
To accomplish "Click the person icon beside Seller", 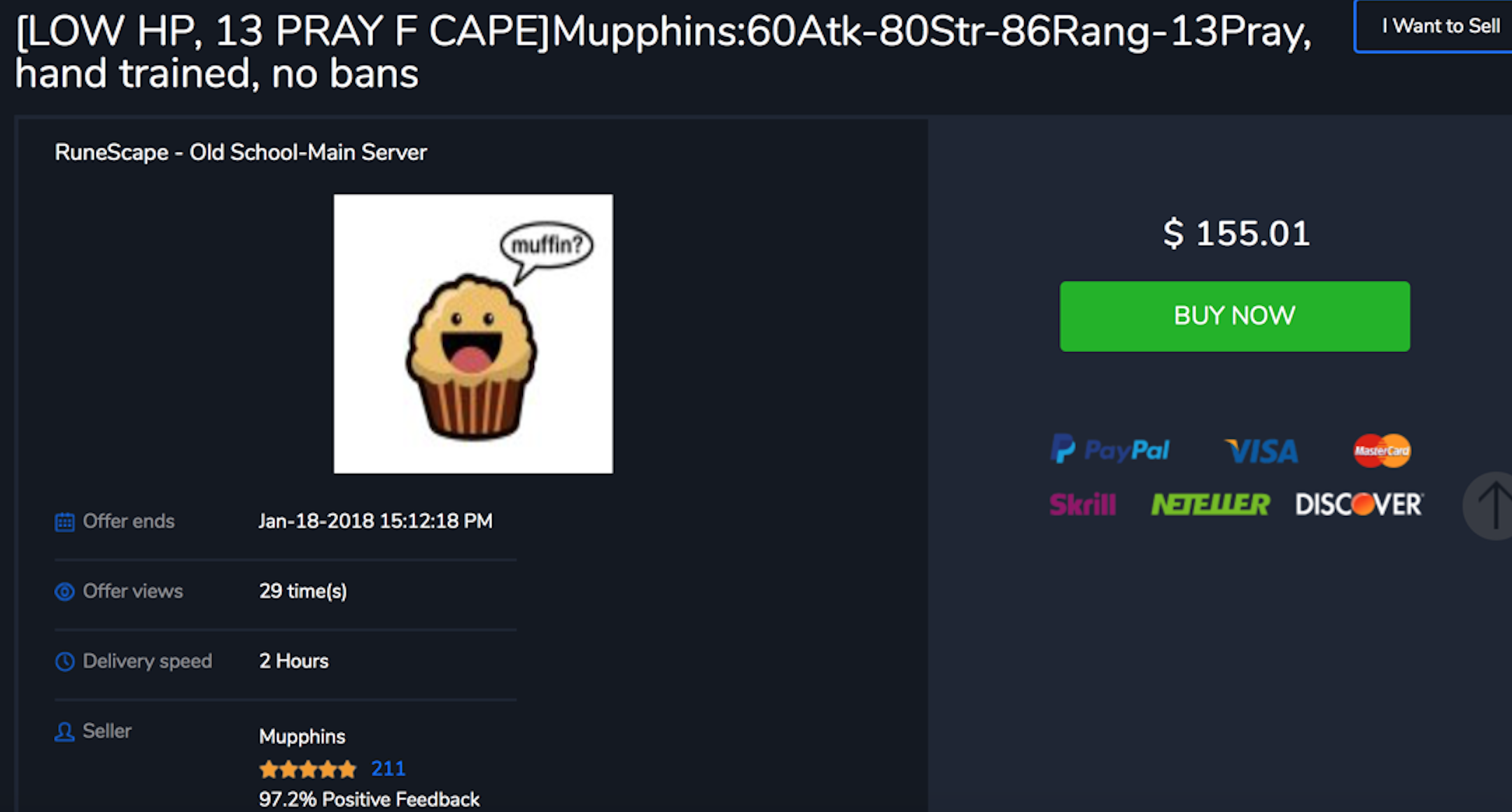I will coord(64,732).
